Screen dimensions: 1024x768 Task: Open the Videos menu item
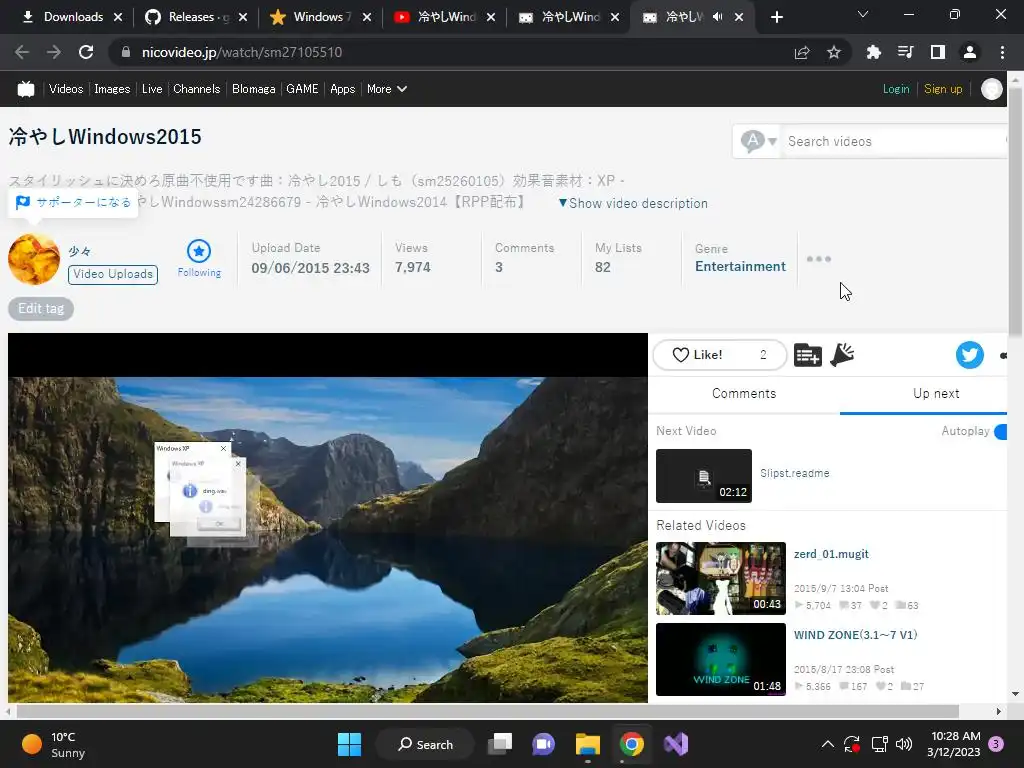coord(66,89)
